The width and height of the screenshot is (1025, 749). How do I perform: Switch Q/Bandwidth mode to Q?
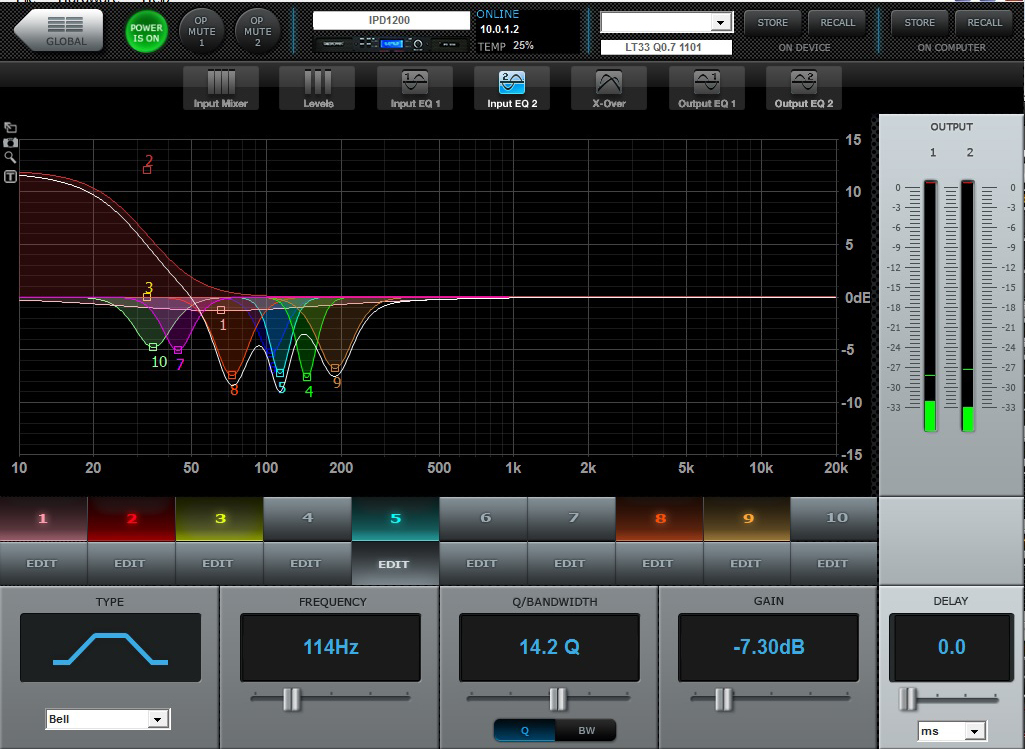click(x=524, y=730)
